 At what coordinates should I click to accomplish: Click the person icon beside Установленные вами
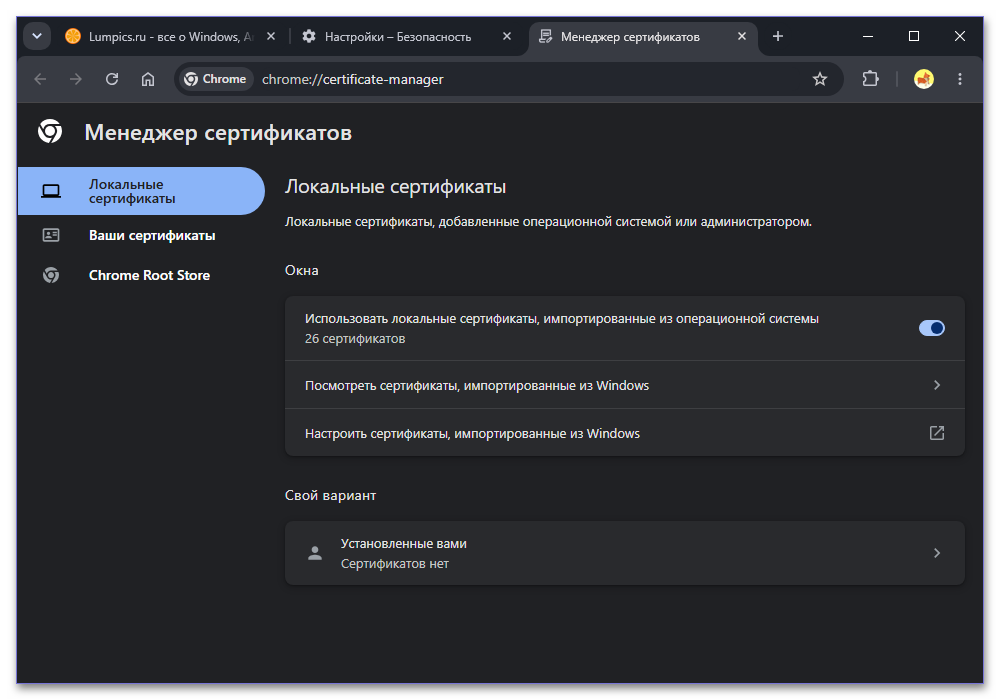(x=315, y=553)
